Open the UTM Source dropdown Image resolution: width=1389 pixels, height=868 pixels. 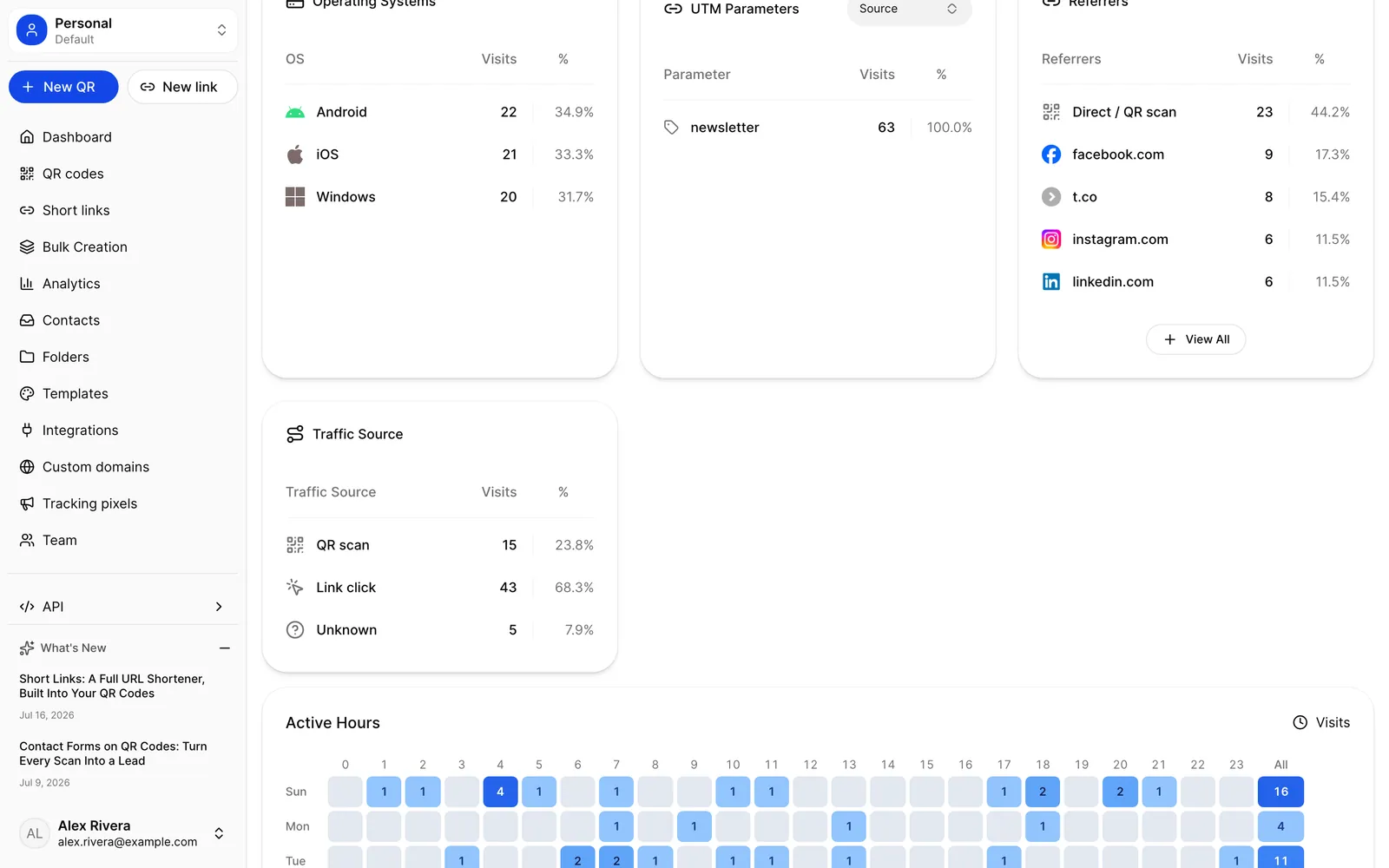click(x=909, y=9)
